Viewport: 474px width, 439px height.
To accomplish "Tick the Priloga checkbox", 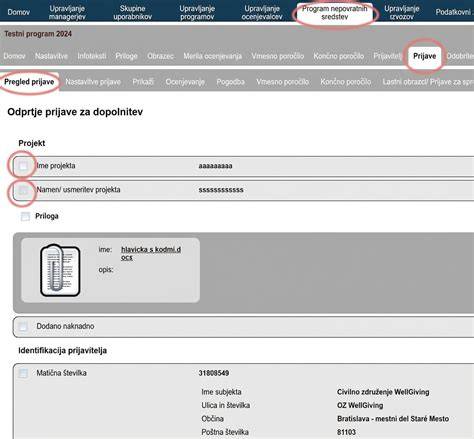I will (25, 216).
